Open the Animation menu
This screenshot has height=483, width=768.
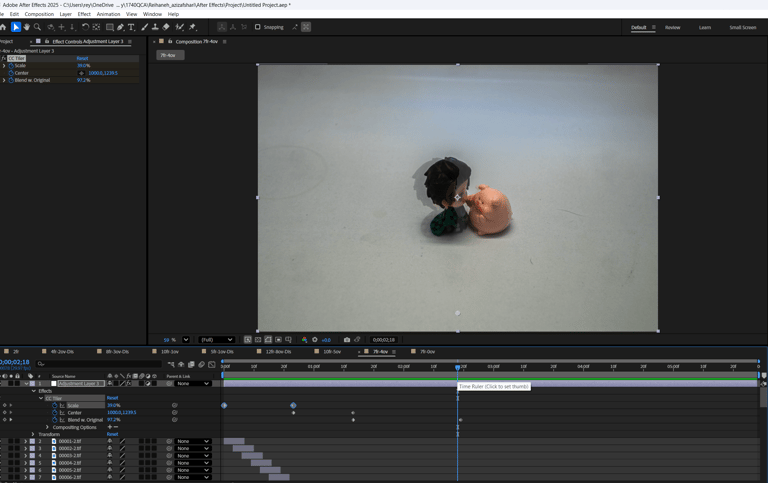tap(108, 14)
